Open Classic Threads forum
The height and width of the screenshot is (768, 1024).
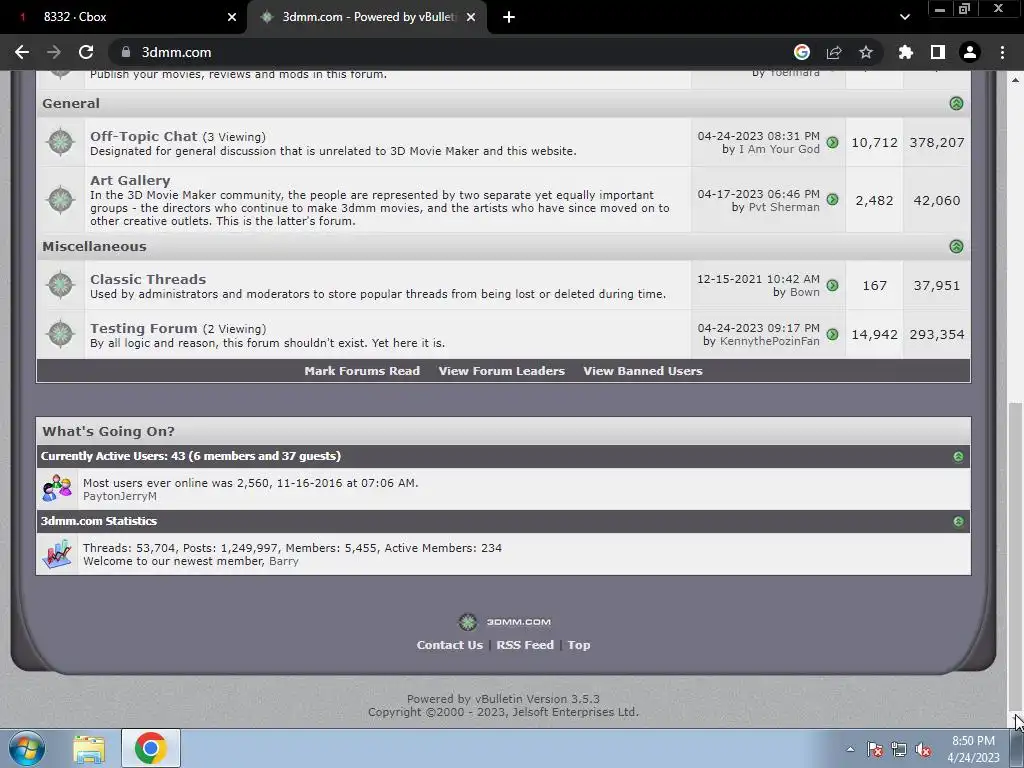tap(148, 279)
